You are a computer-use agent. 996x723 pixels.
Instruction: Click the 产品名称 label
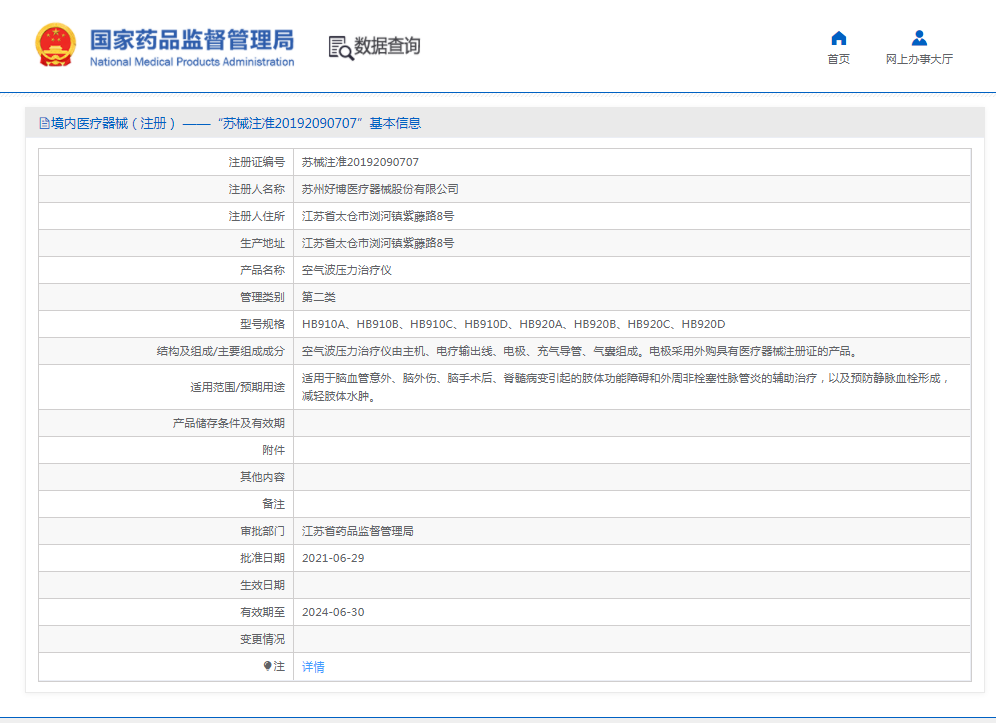[x=262, y=270]
